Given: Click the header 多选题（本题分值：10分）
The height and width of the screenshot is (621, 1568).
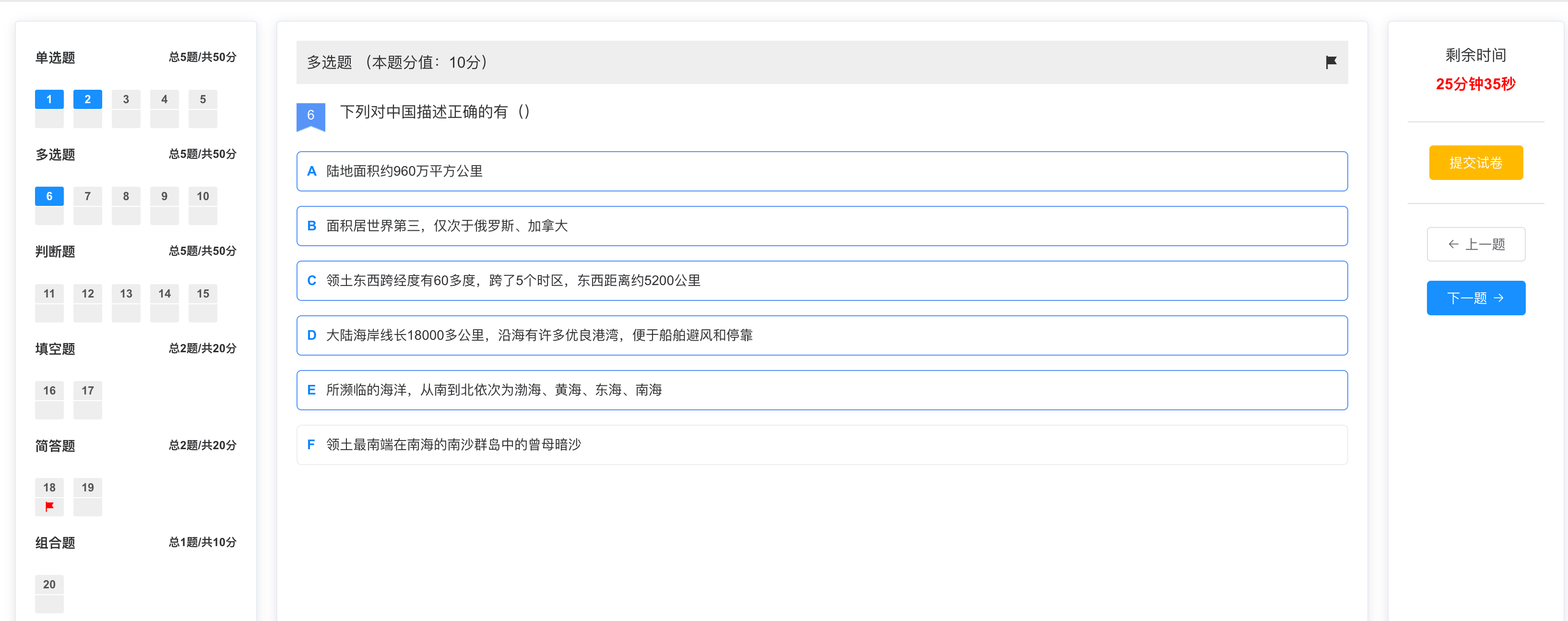Looking at the screenshot, I should [x=397, y=62].
